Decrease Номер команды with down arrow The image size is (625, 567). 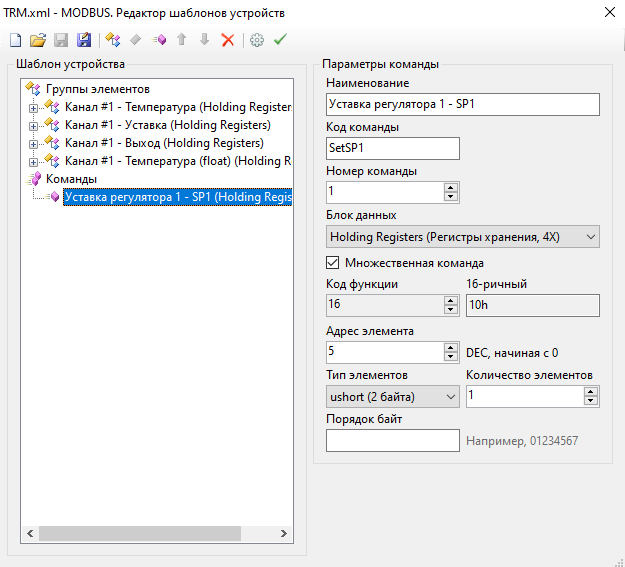450,197
